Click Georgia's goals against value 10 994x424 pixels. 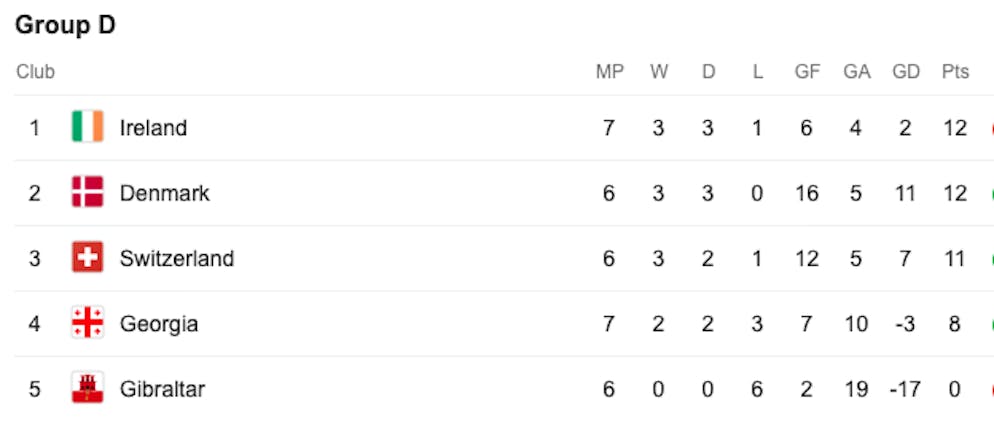[856, 324]
